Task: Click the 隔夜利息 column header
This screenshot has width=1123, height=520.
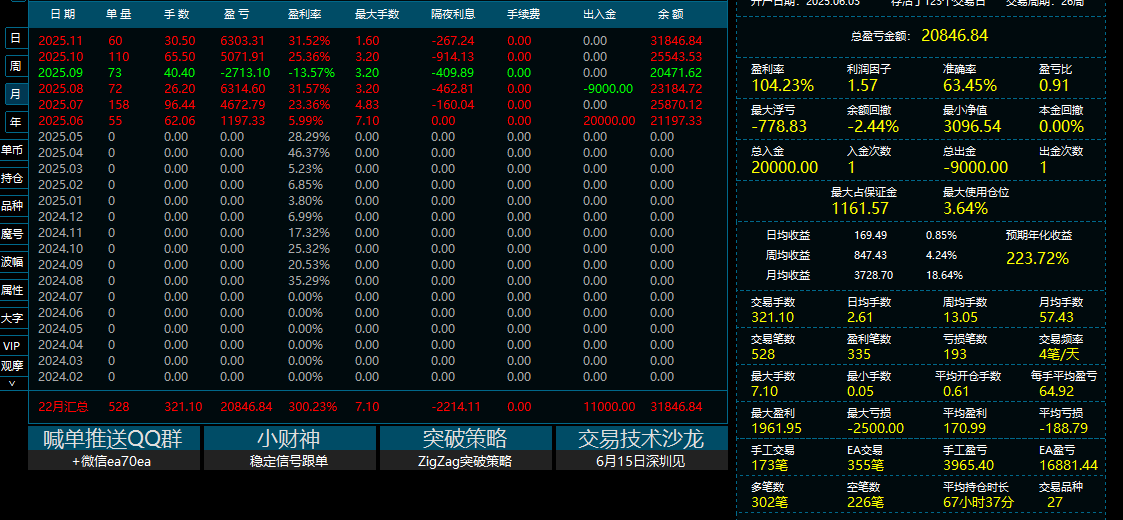Action: coord(453,14)
